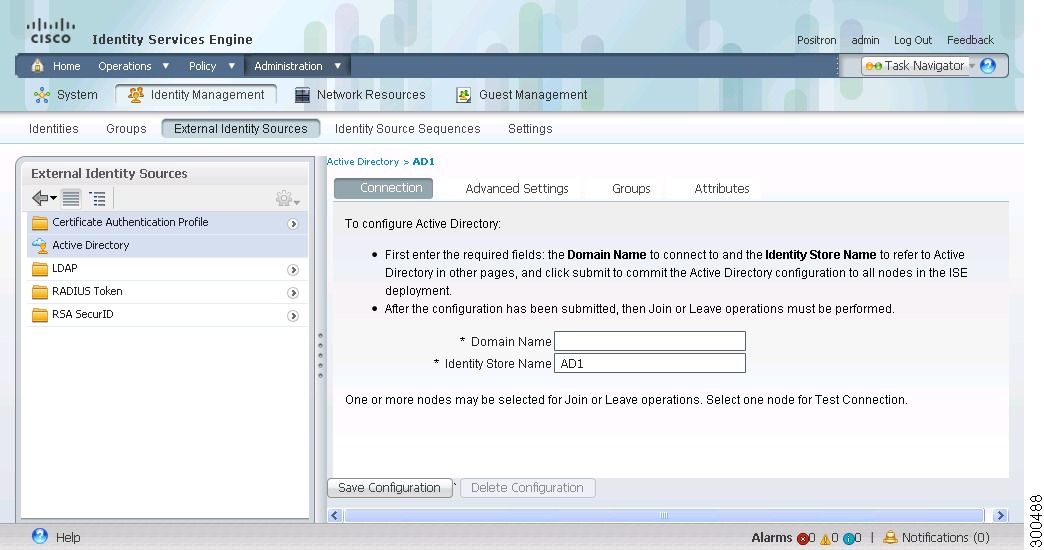The width and height of the screenshot is (1044, 550).
Task: Click the Cisco logo
Action: tap(51, 31)
